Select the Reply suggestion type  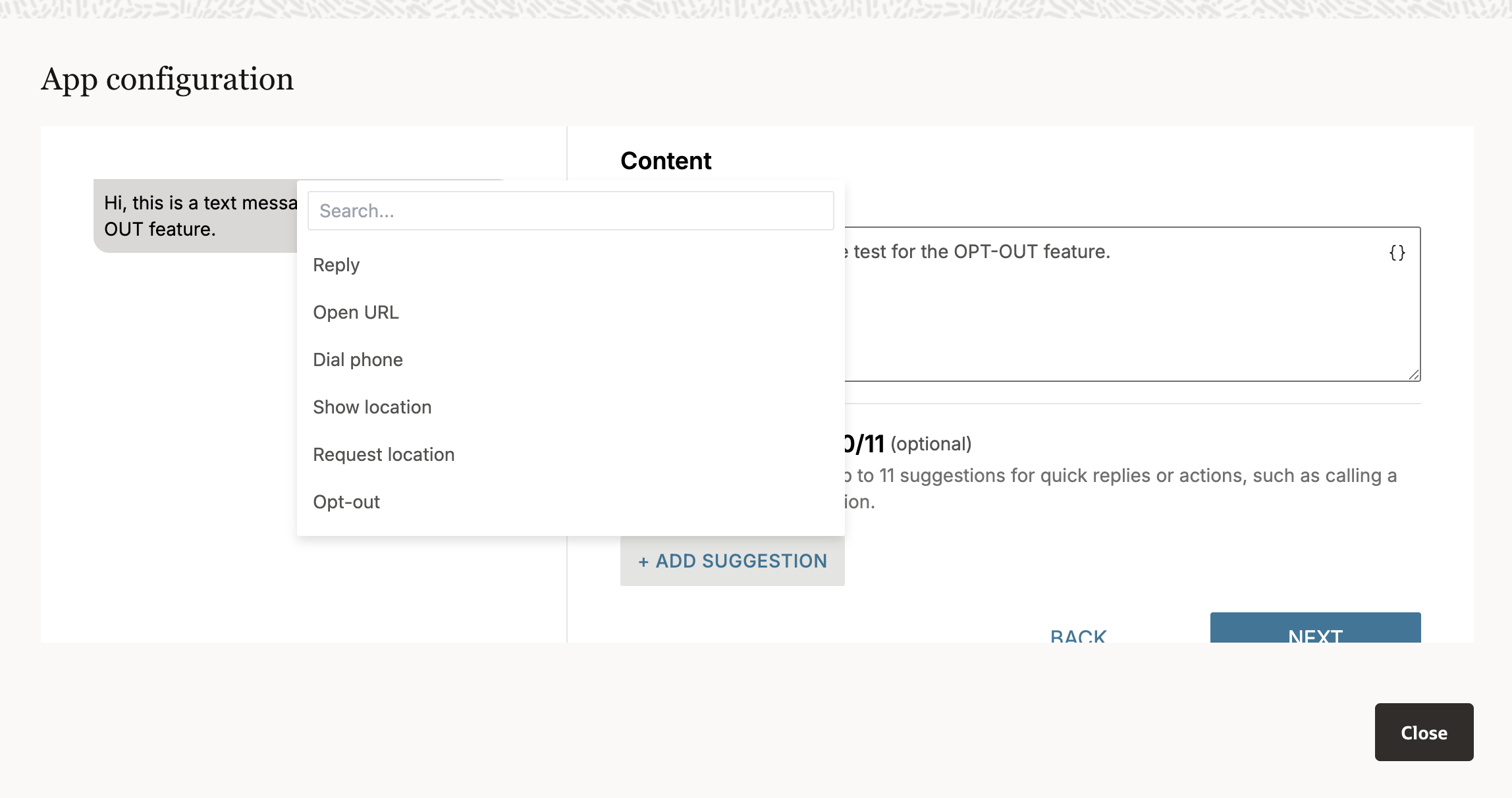(x=336, y=265)
